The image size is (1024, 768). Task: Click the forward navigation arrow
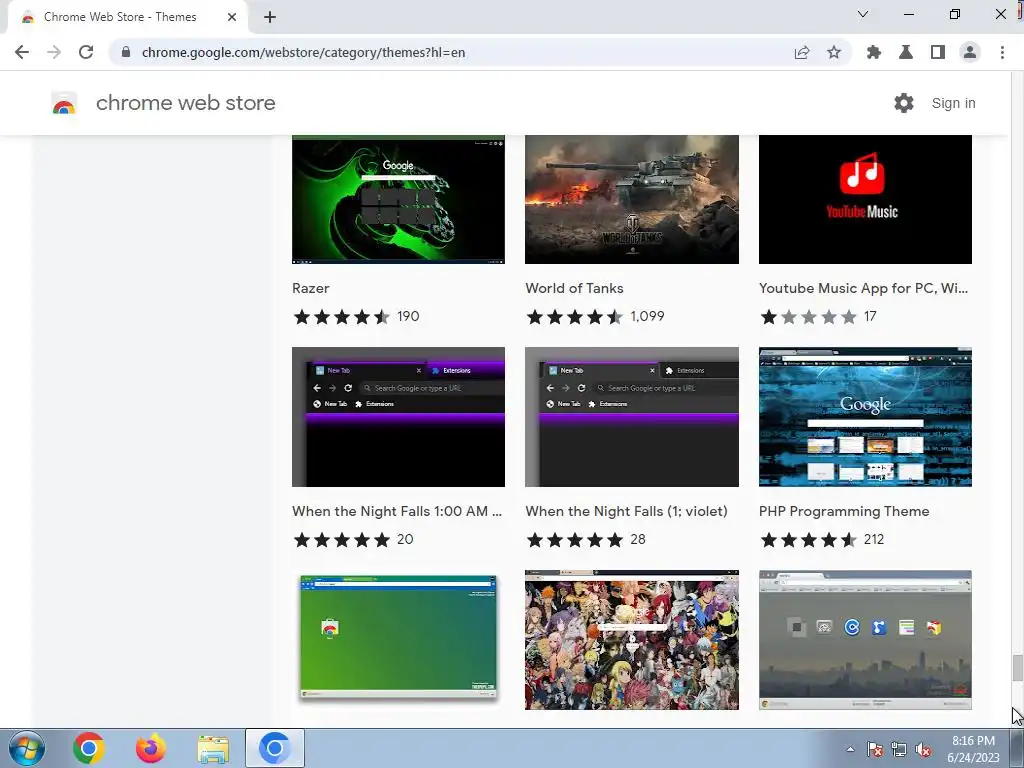[x=54, y=52]
